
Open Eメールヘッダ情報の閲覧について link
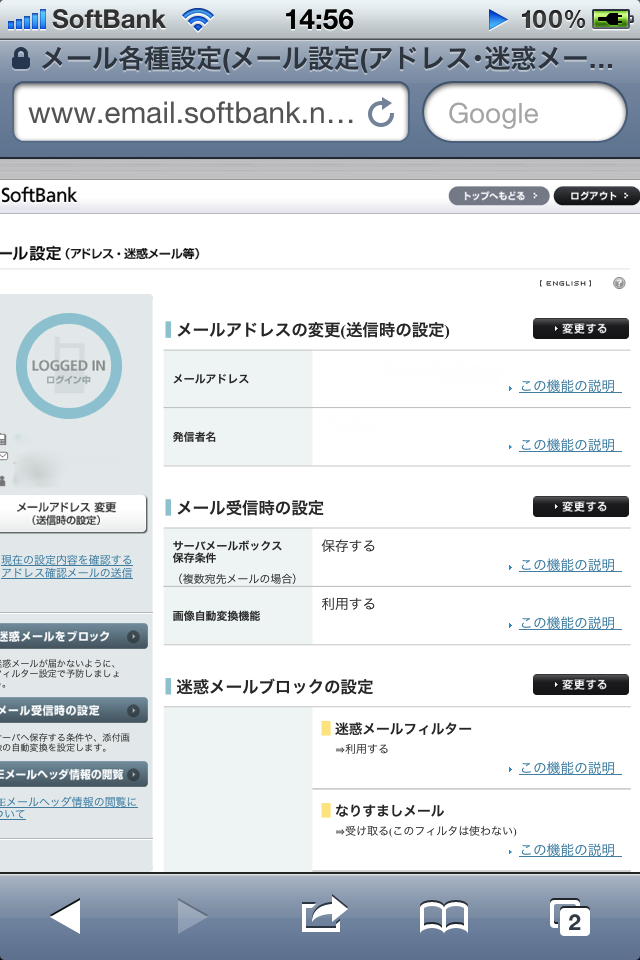(x=68, y=808)
